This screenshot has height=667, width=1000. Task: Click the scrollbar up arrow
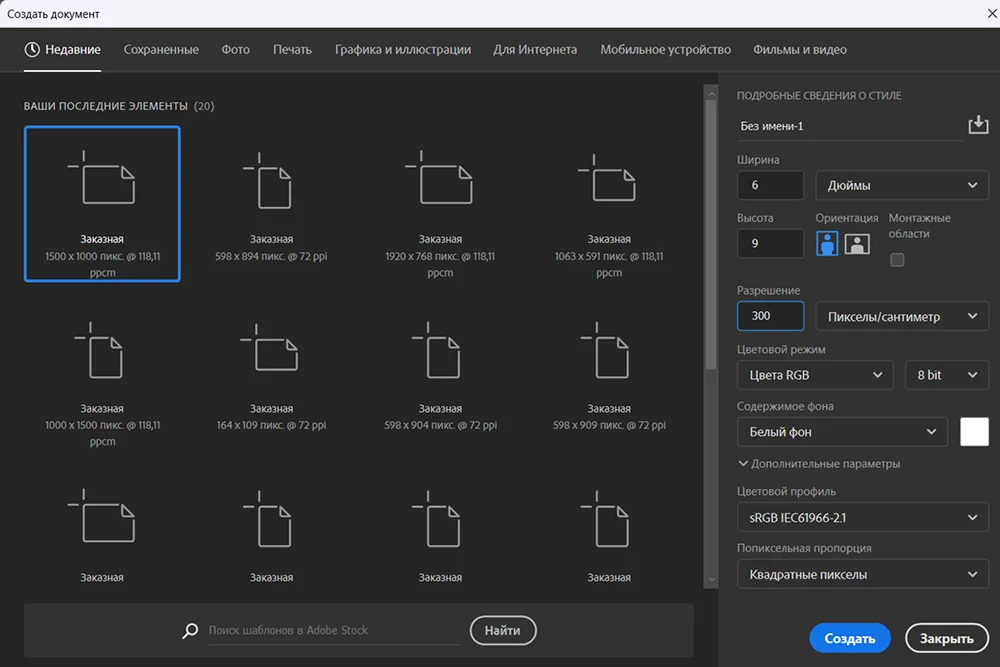pos(711,94)
